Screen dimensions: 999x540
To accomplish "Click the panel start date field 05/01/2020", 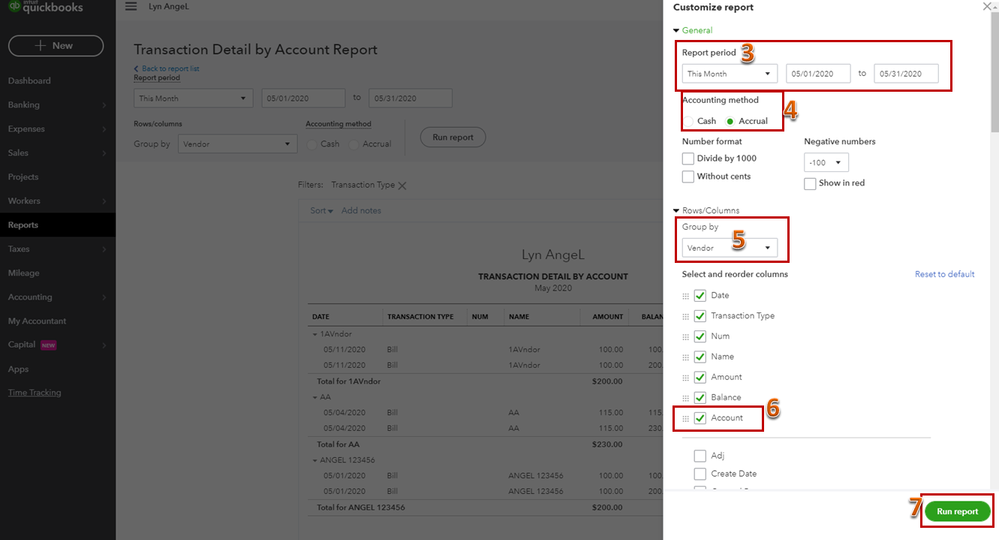I will [x=818, y=74].
